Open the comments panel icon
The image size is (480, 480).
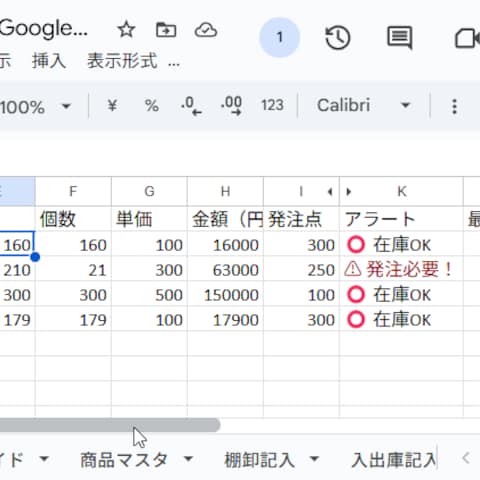(400, 38)
